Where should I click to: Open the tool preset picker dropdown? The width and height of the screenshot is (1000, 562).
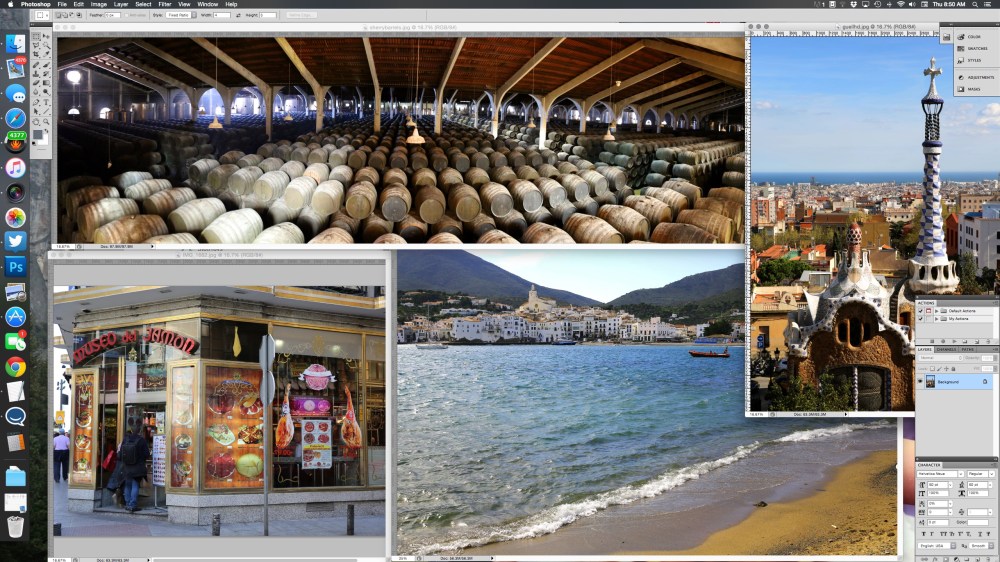pos(42,15)
